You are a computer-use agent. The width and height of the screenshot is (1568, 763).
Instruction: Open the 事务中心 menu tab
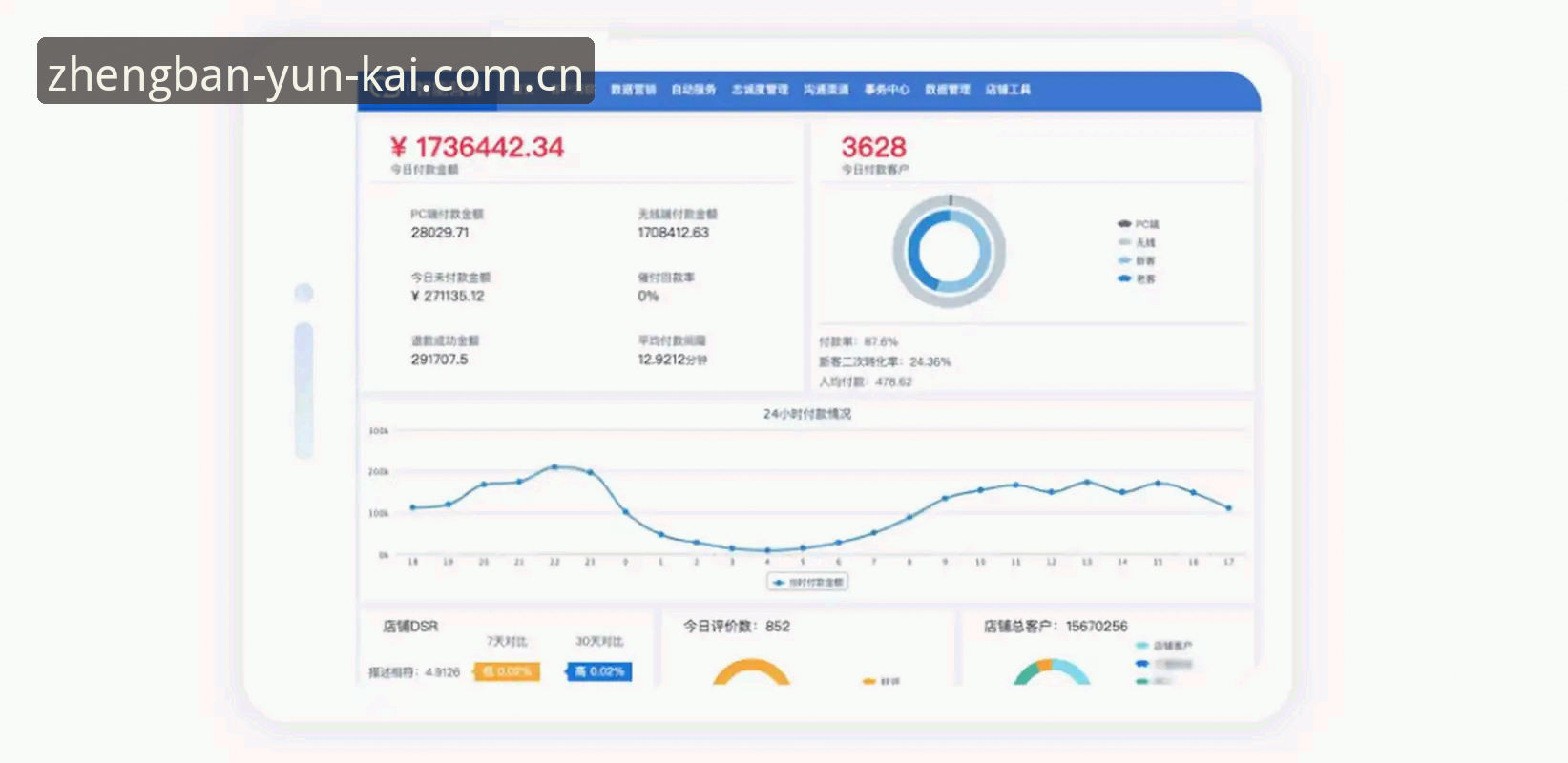(x=887, y=90)
